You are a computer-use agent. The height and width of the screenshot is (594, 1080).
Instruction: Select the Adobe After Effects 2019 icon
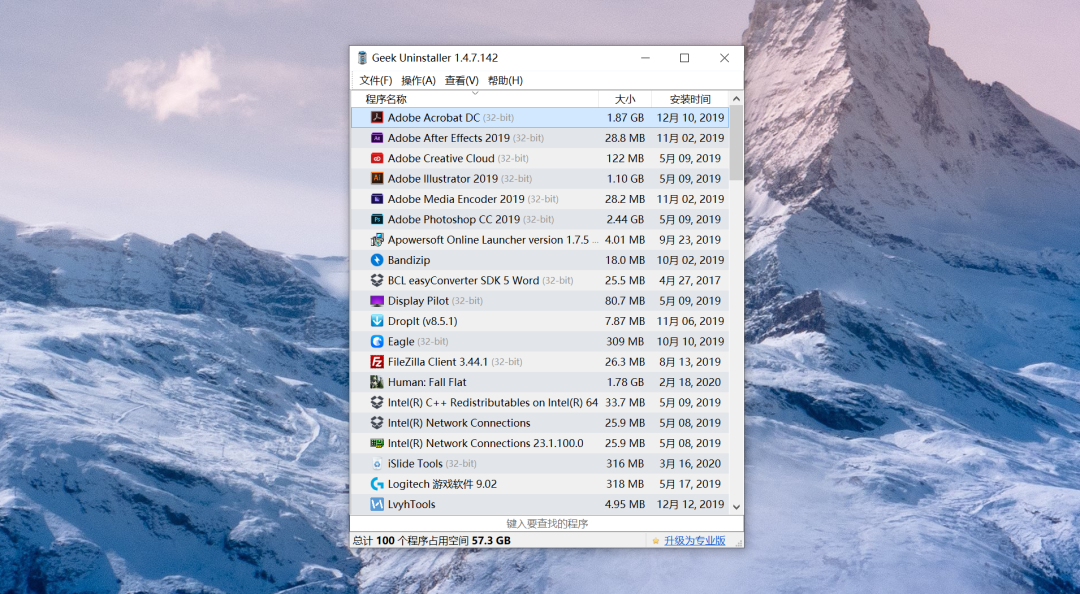(x=377, y=138)
